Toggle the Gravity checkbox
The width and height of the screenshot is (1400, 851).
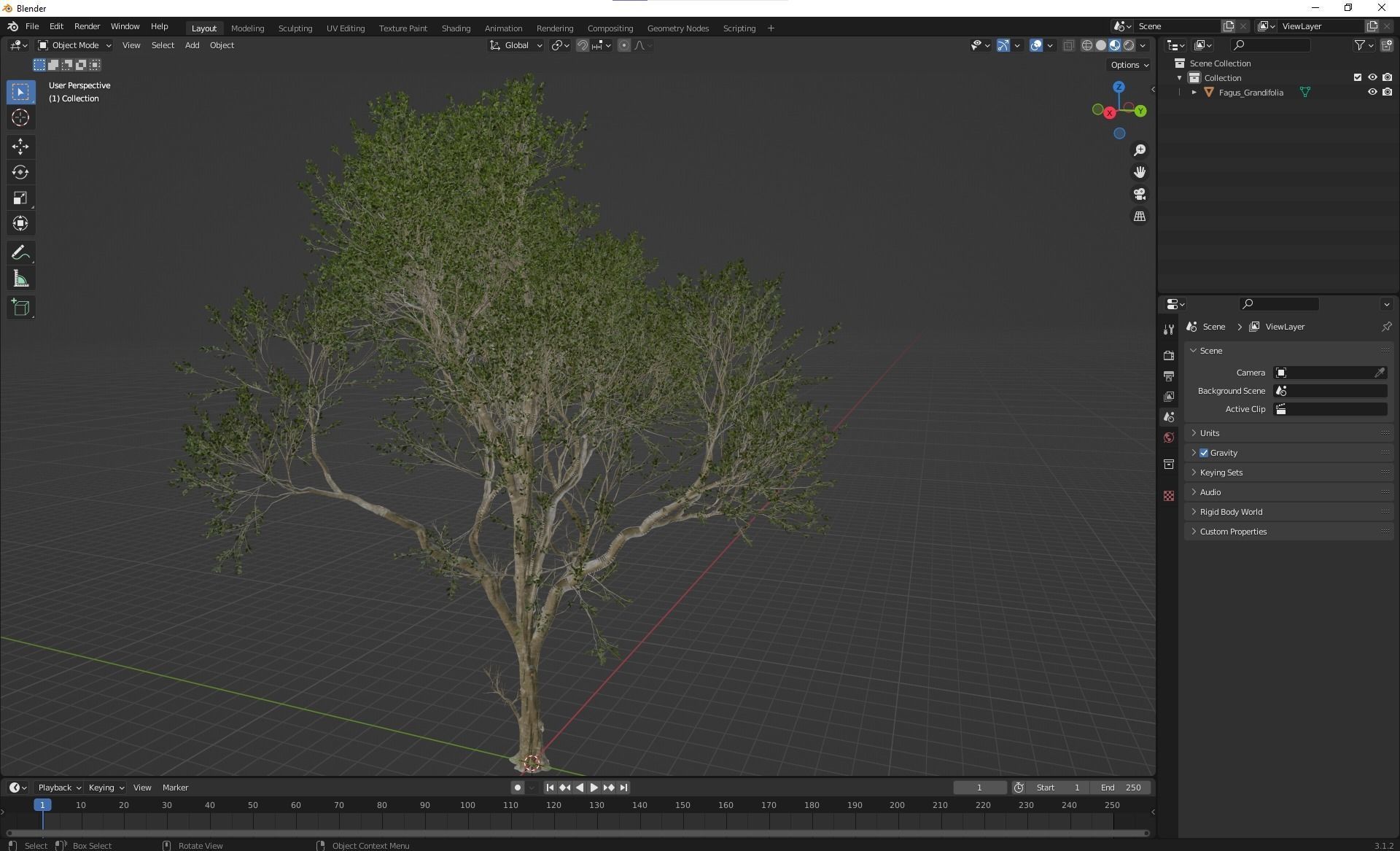[1204, 453]
